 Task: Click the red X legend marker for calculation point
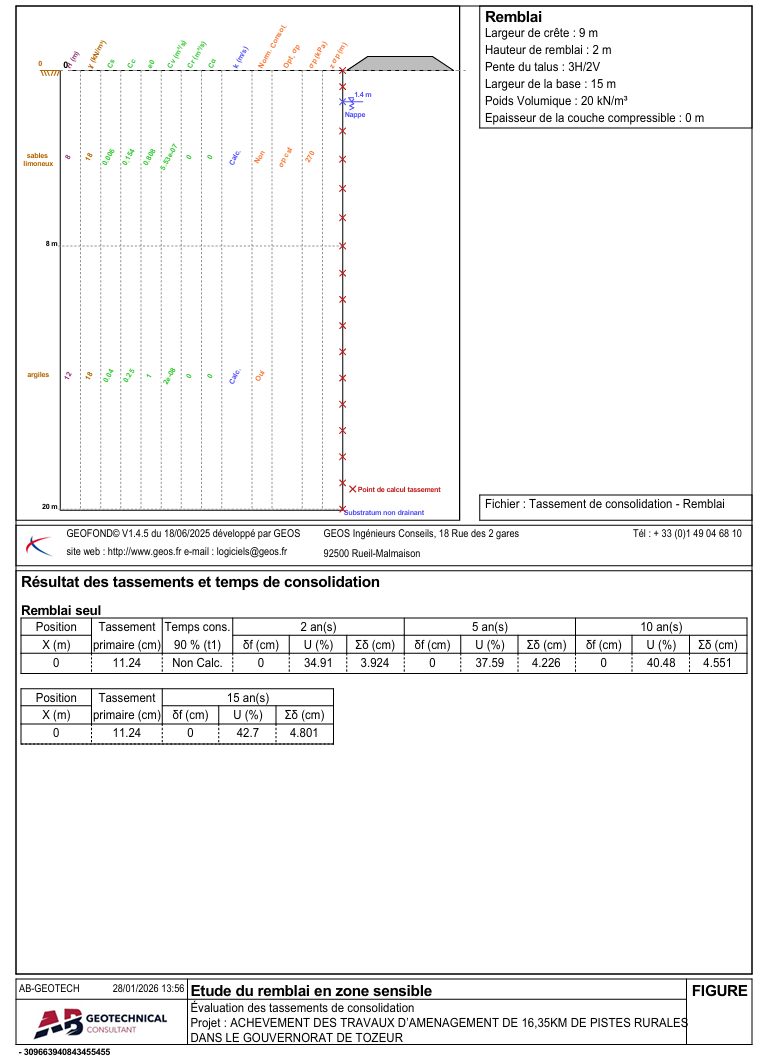[x=352, y=489]
